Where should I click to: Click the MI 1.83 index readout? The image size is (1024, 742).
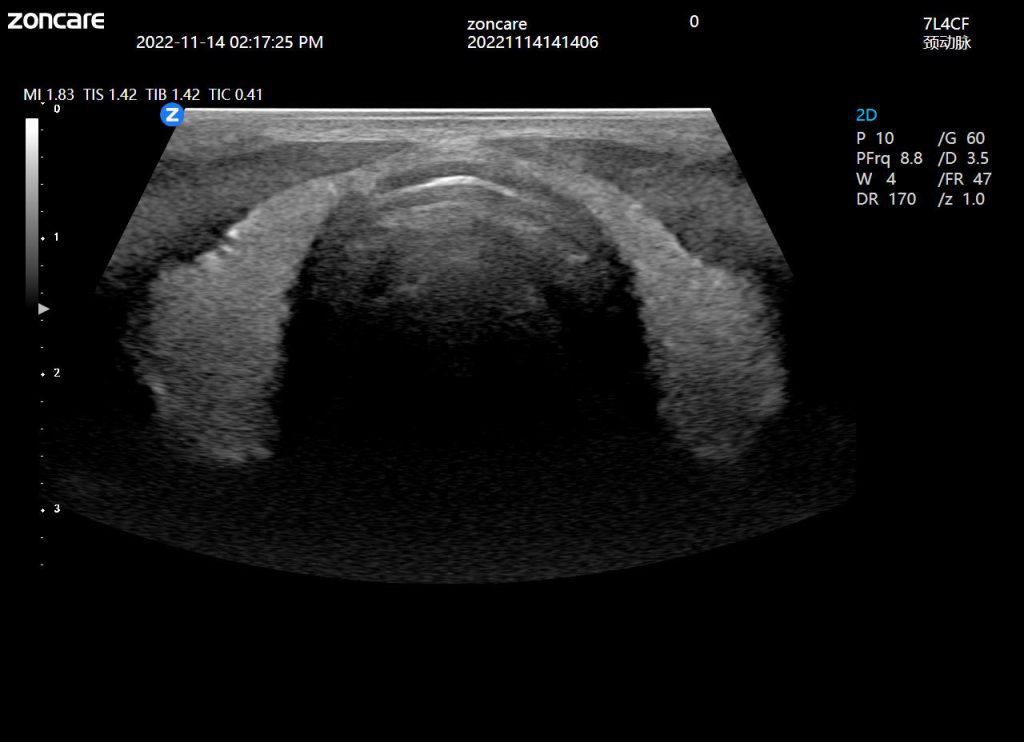point(50,95)
